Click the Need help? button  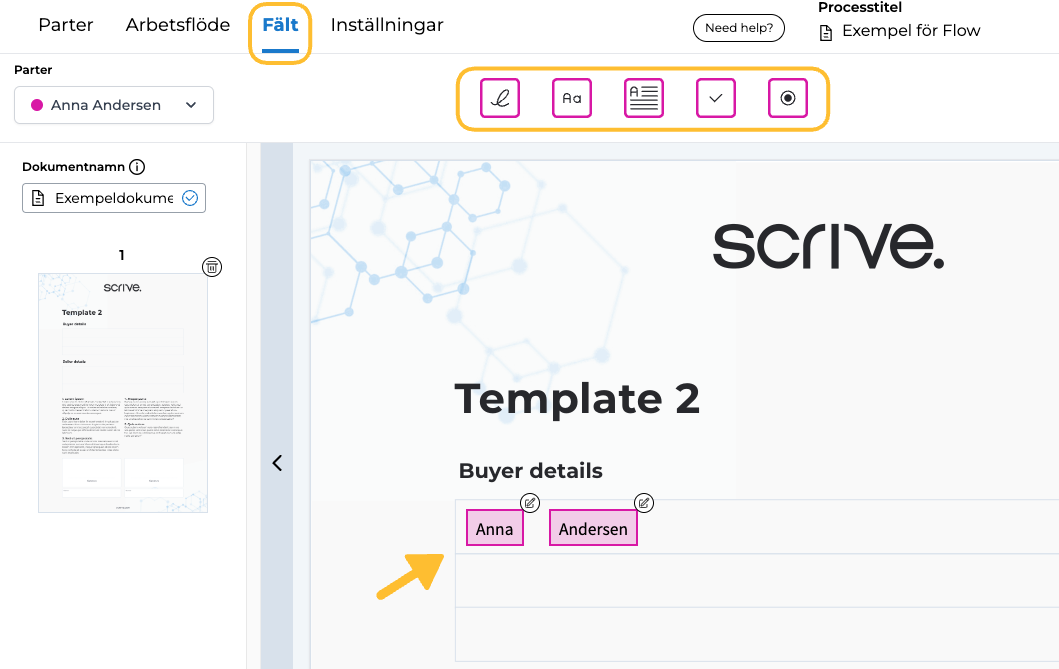739,28
